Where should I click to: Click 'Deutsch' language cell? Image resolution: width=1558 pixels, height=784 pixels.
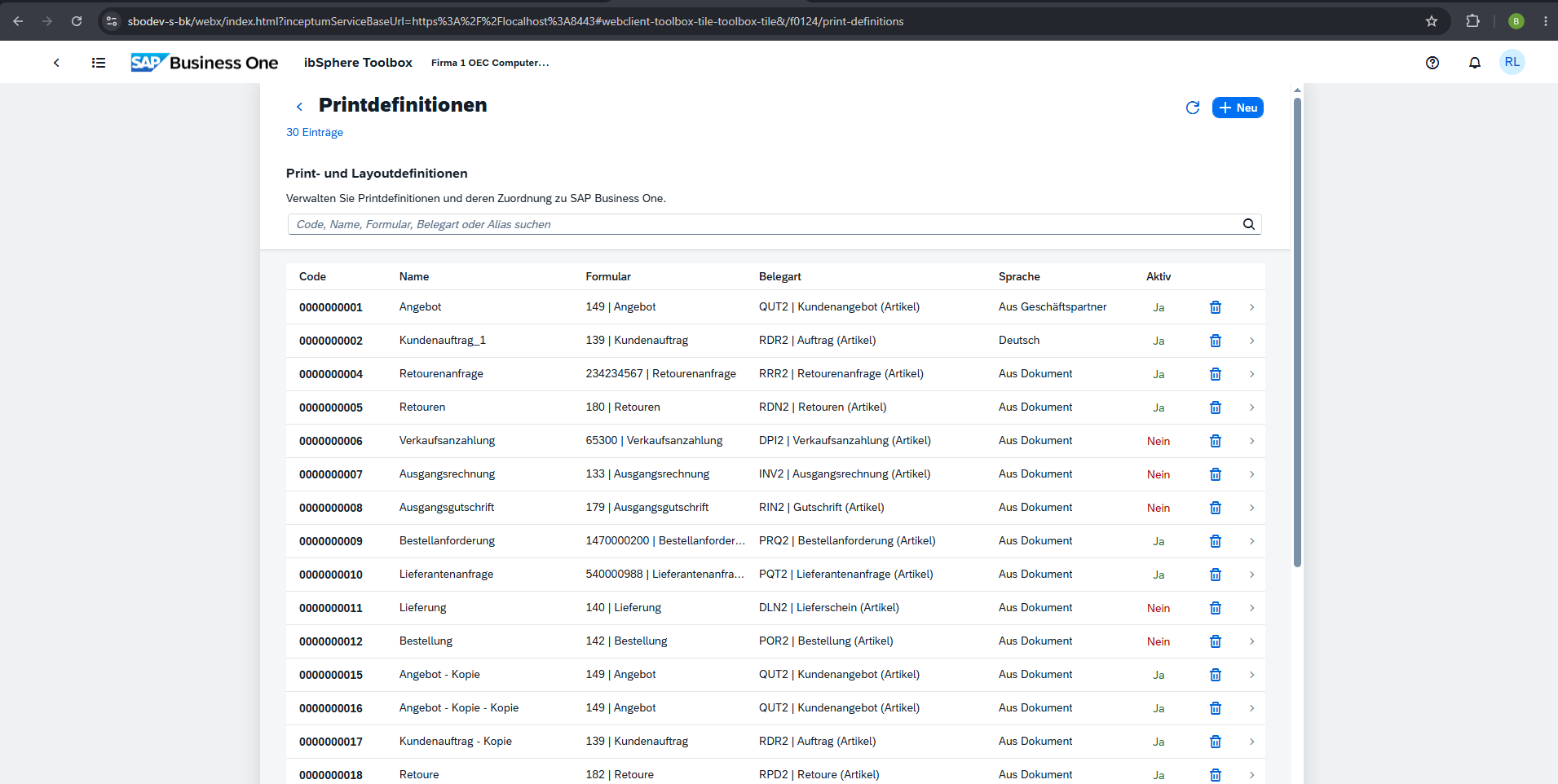[1019, 340]
